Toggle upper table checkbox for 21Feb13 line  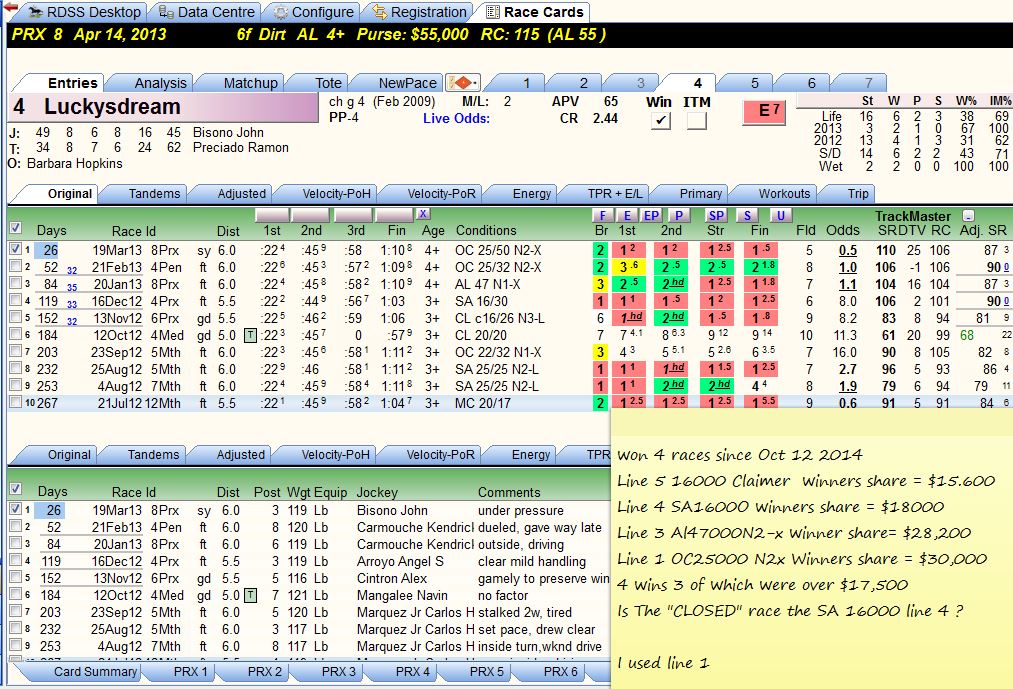click(16, 266)
